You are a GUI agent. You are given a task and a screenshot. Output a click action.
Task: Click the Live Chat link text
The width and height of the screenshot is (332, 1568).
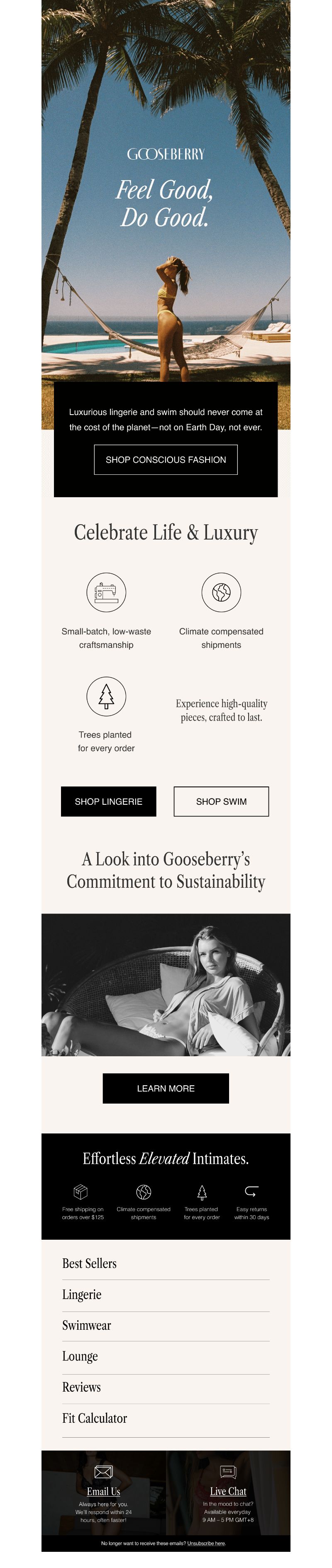pos(228,1491)
